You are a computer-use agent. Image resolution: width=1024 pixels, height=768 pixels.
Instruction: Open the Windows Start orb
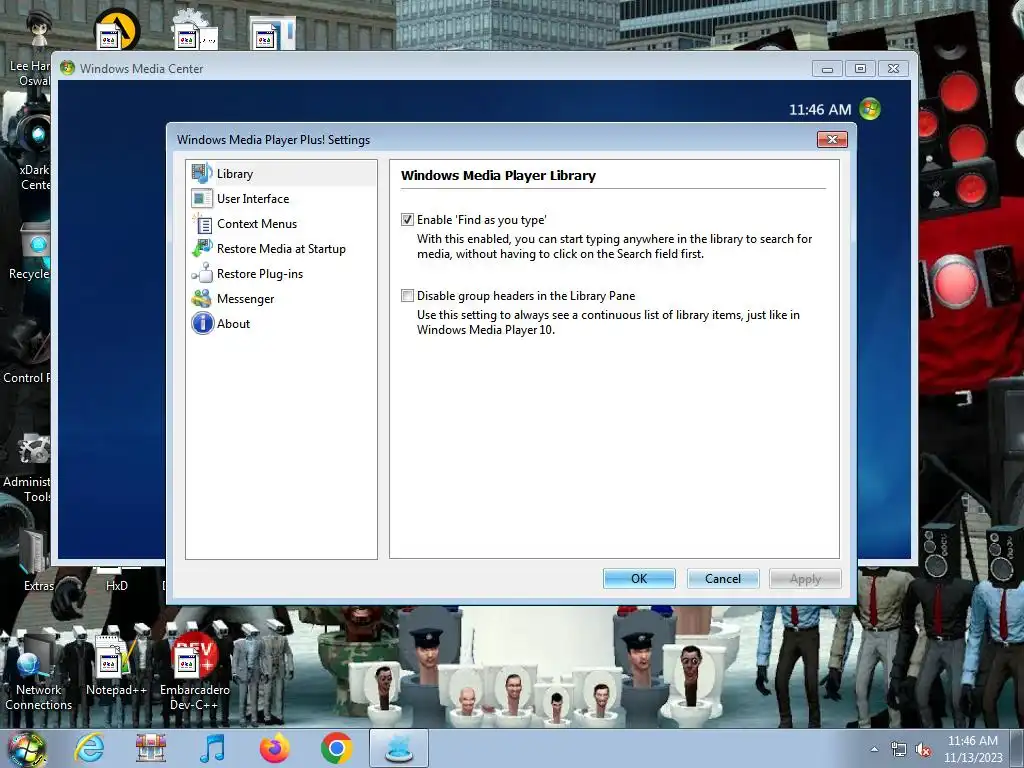pyautogui.click(x=27, y=749)
